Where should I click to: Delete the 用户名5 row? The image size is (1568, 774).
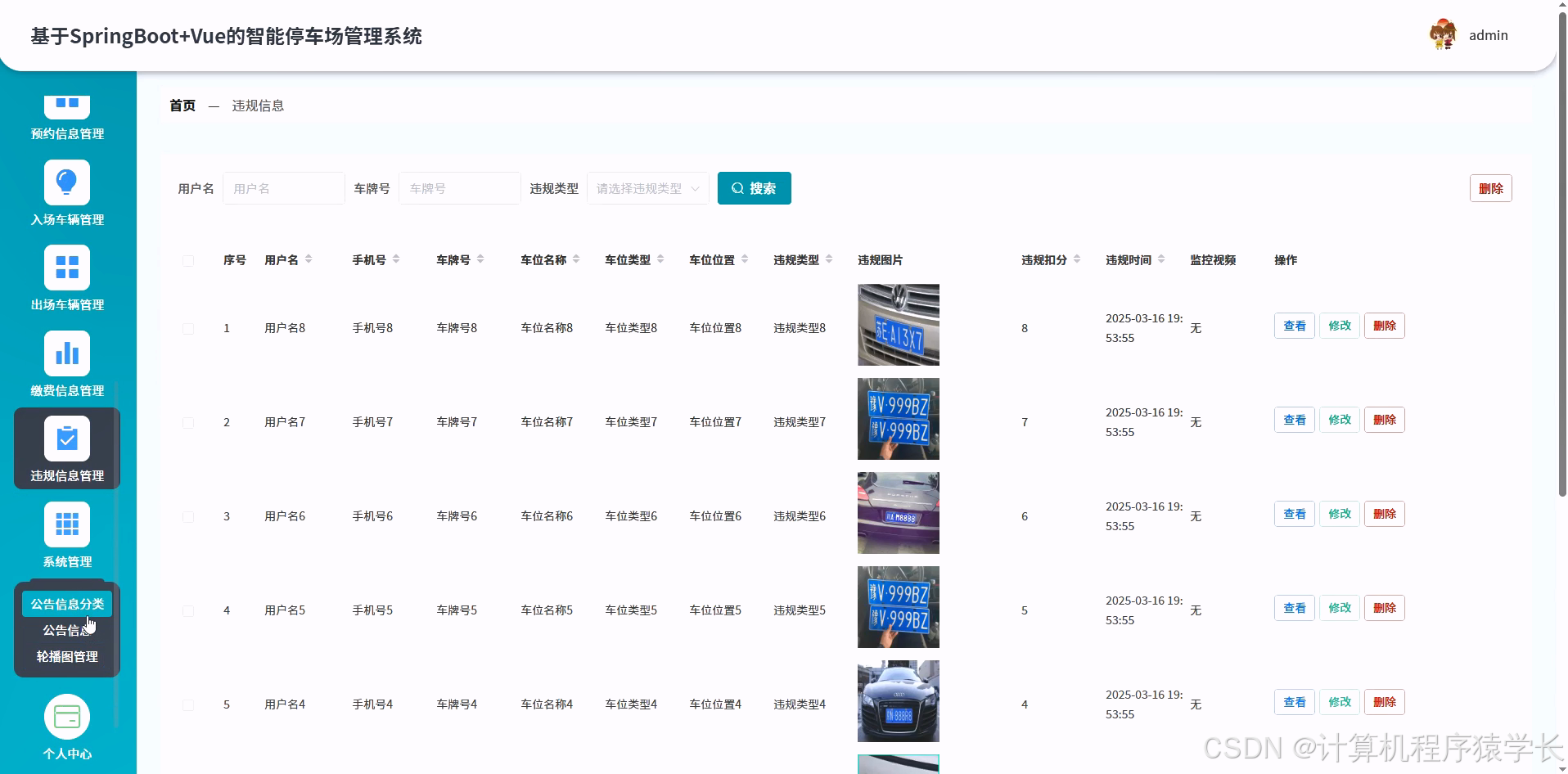click(x=1385, y=608)
